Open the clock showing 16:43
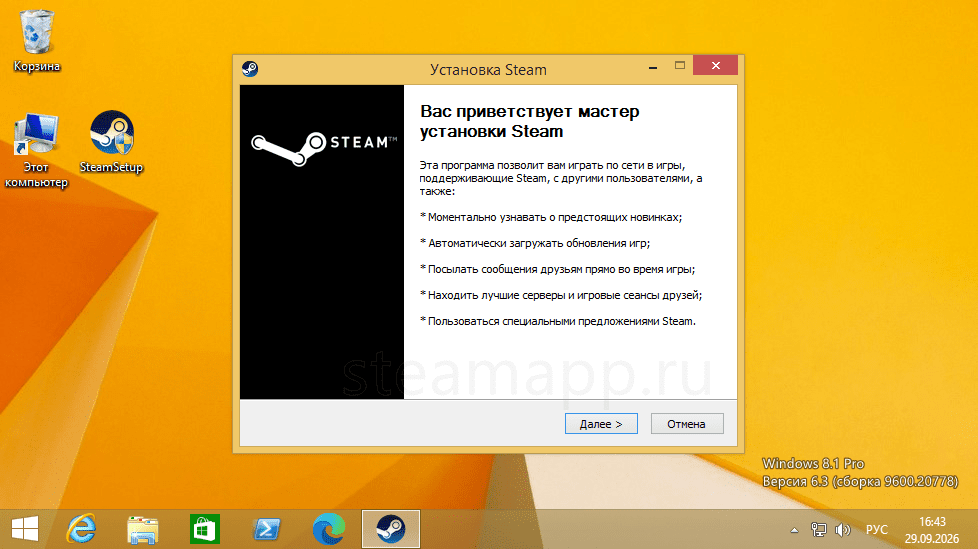 (x=932, y=530)
